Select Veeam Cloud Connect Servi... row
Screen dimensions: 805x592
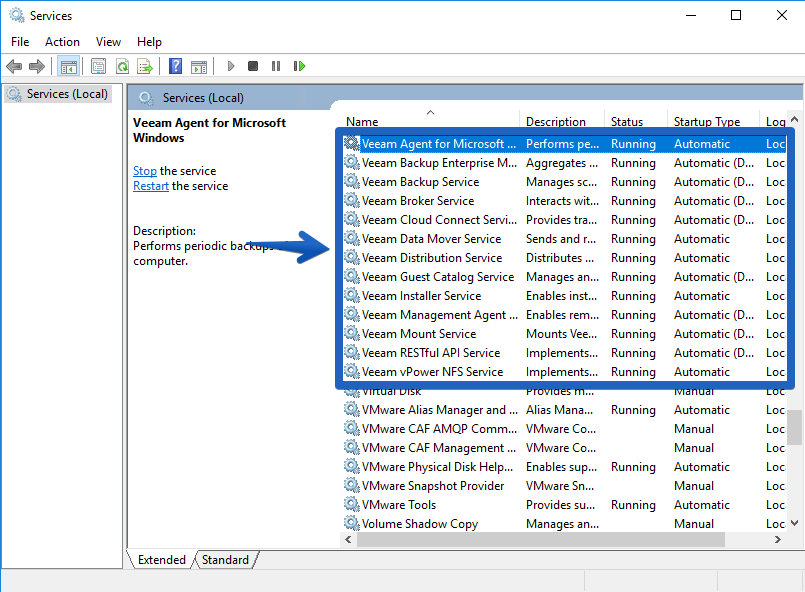click(x=564, y=219)
